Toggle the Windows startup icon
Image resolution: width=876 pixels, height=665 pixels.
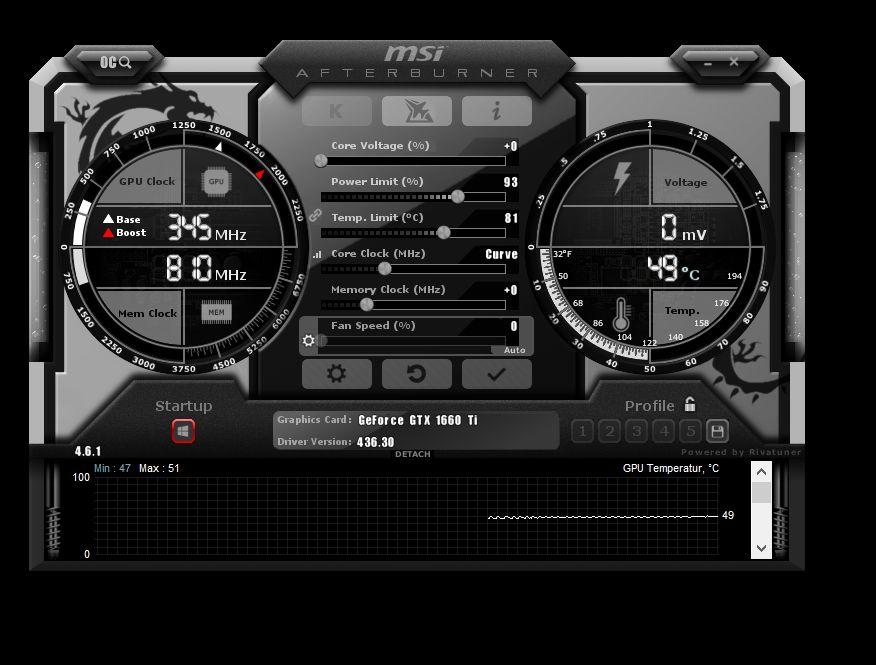pyautogui.click(x=183, y=431)
